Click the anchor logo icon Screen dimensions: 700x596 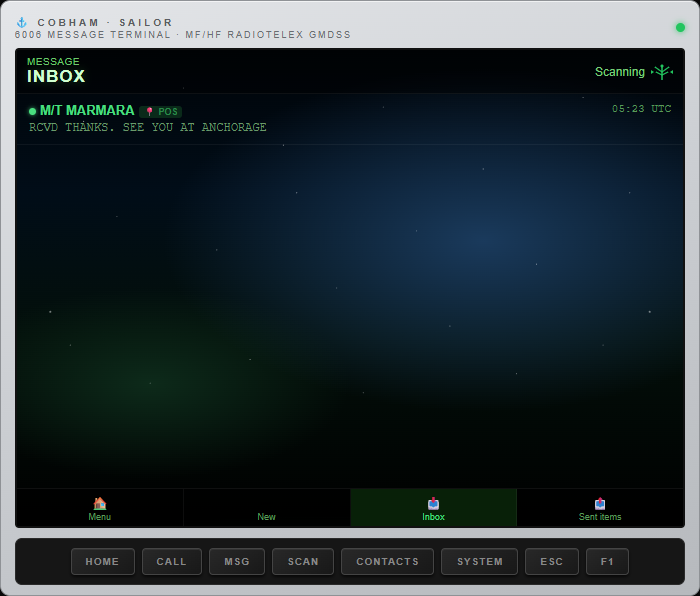click(x=21, y=22)
